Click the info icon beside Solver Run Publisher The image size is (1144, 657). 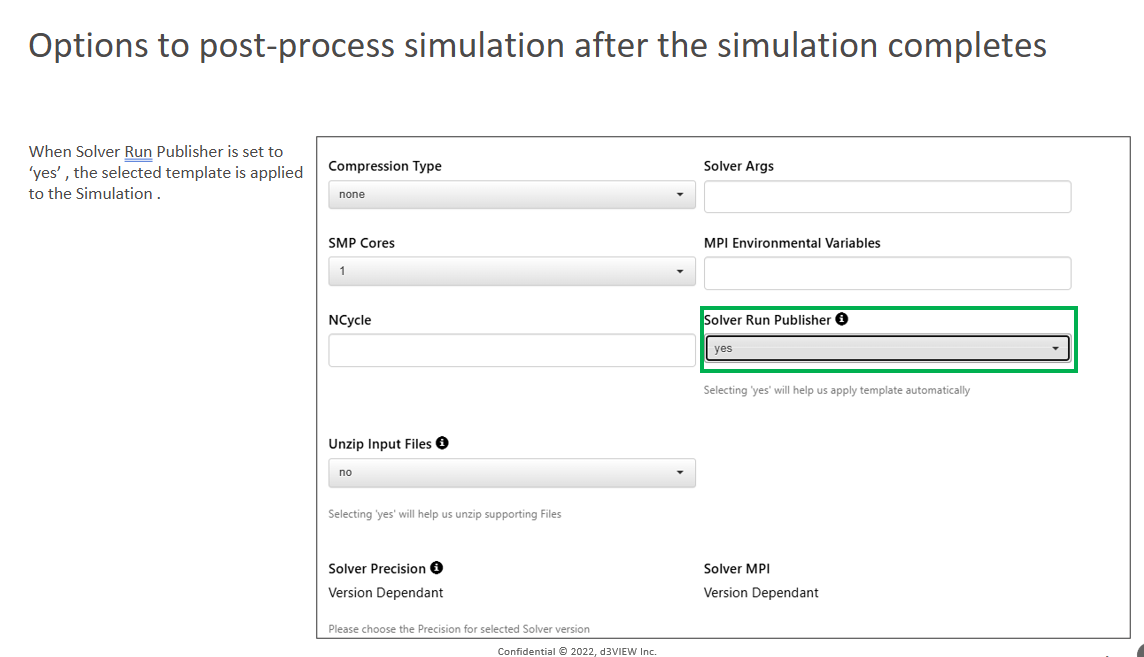(x=842, y=319)
